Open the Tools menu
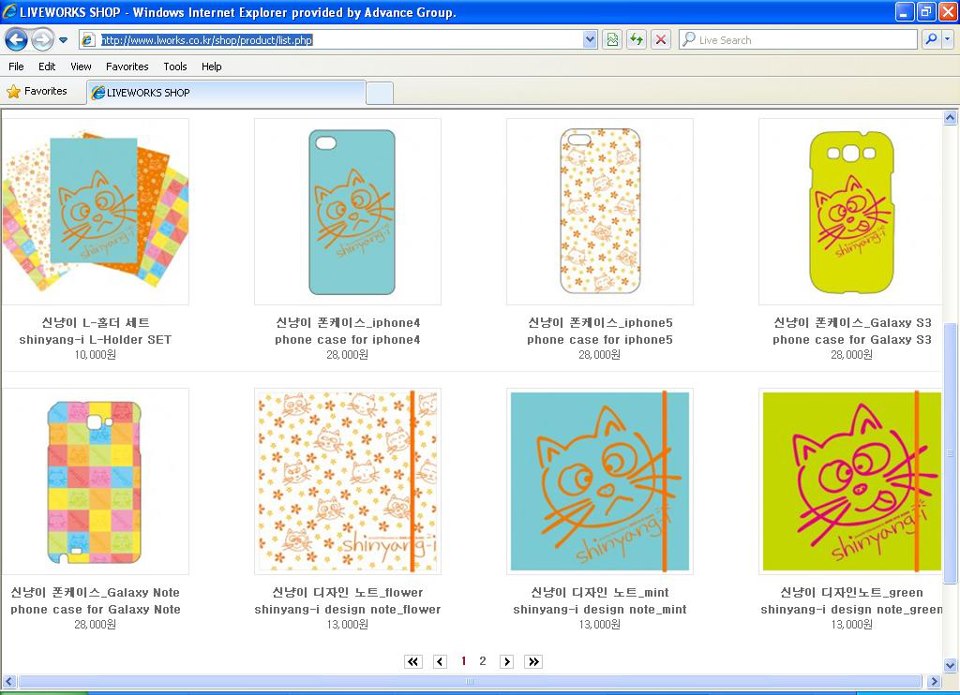The width and height of the screenshot is (960, 695). click(x=175, y=67)
